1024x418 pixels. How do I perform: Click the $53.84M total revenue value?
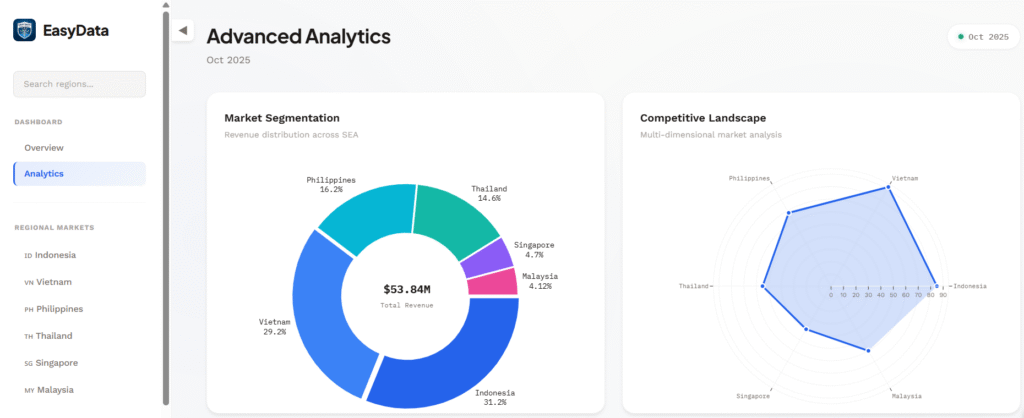point(407,289)
